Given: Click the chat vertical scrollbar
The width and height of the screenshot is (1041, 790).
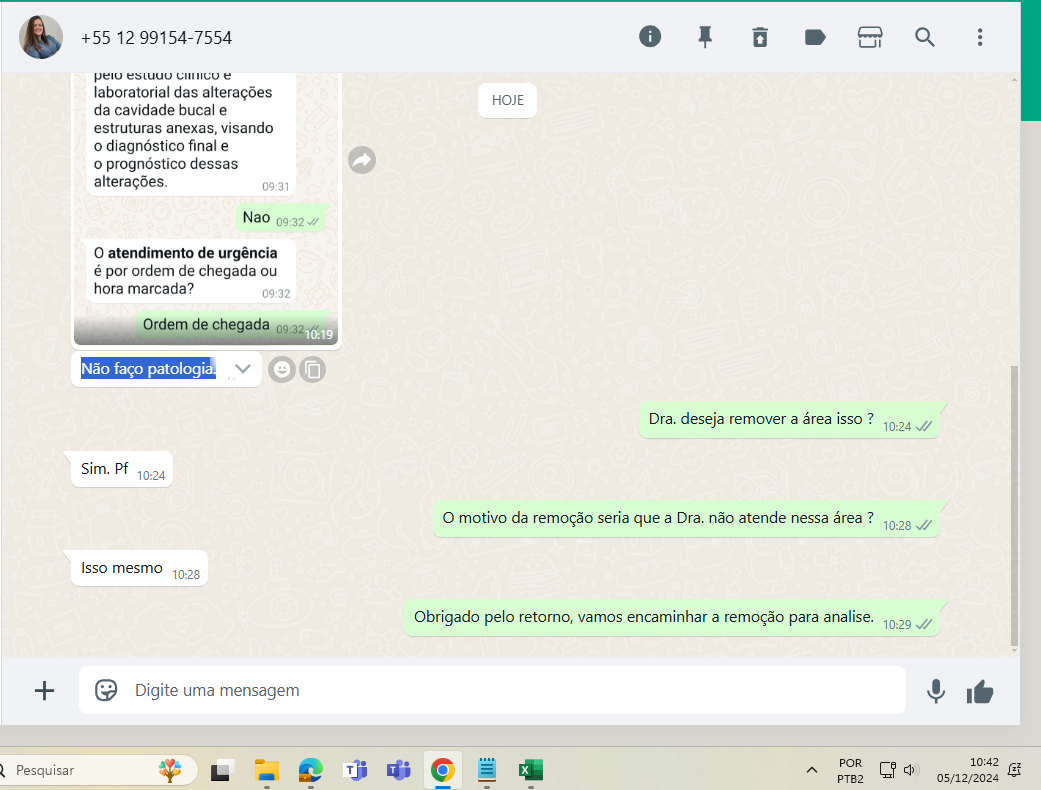Looking at the screenshot, I should click(1014, 505).
